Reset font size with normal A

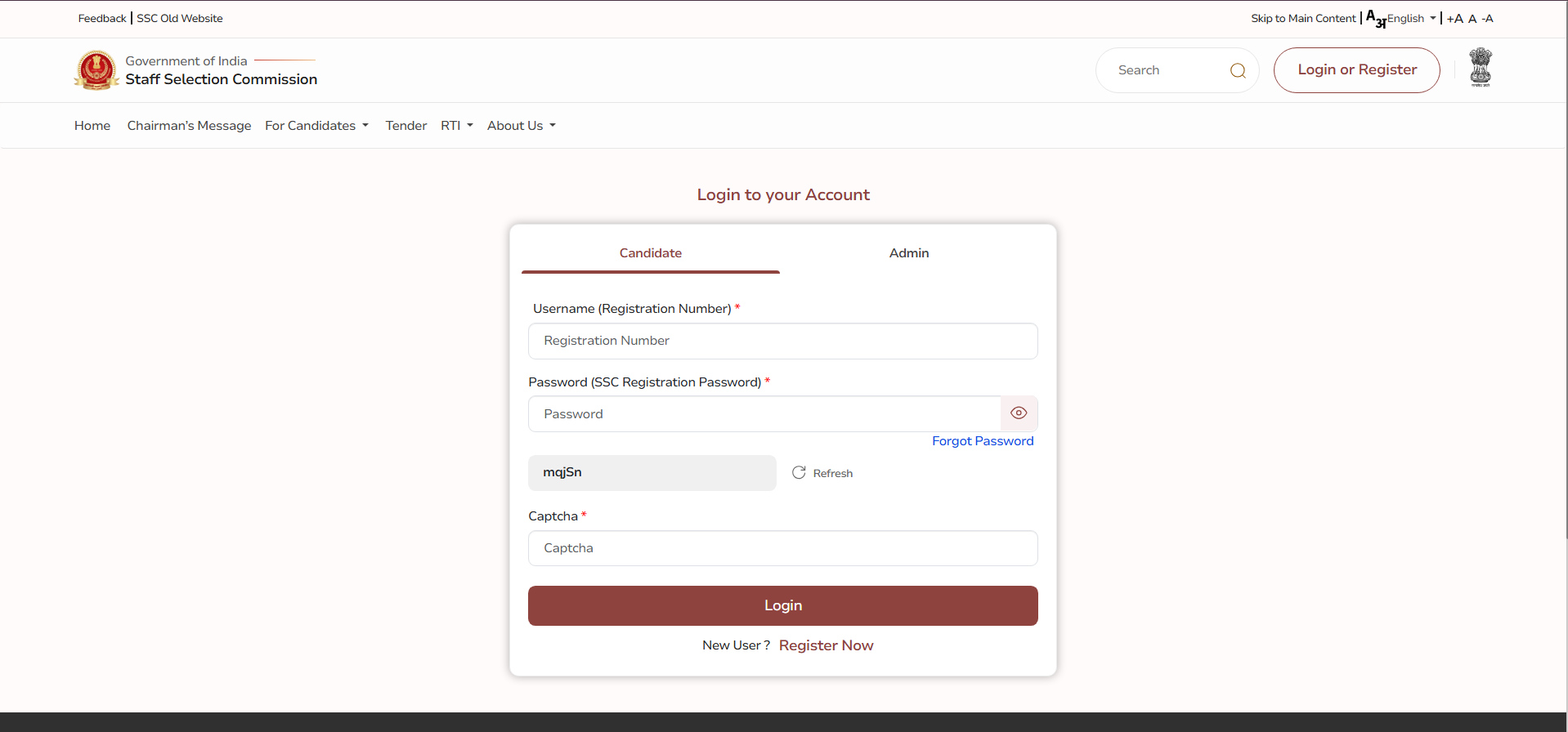(x=1472, y=19)
